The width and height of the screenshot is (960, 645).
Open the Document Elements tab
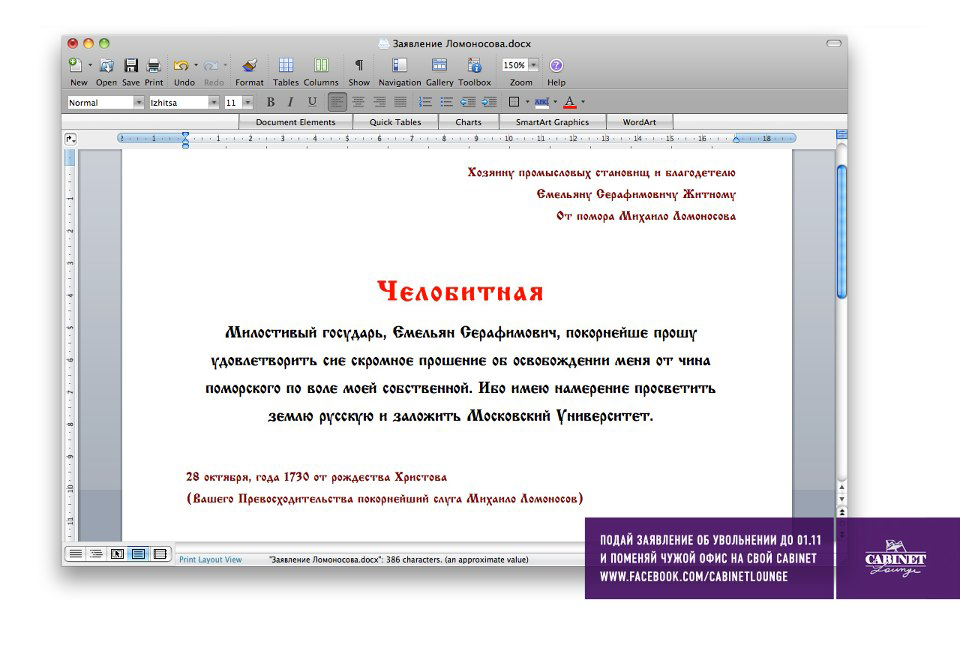[x=295, y=122]
